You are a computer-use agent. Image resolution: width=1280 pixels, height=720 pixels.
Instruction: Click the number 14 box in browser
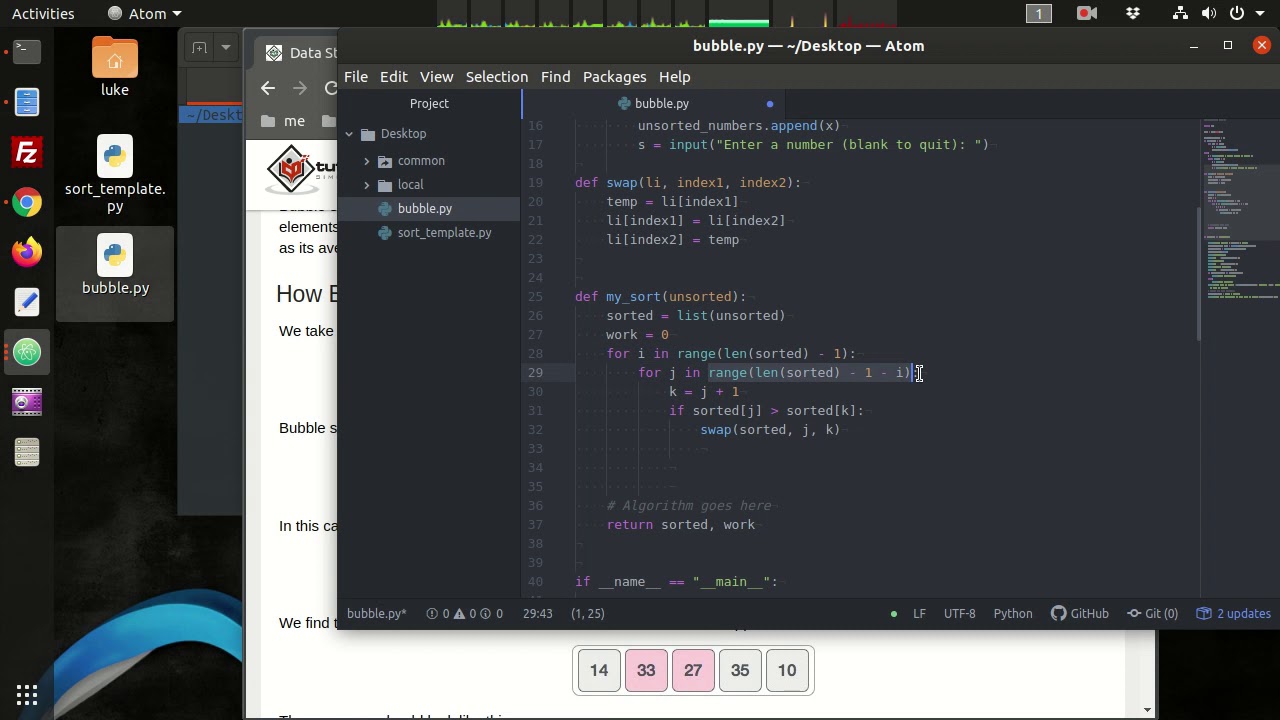(599, 670)
